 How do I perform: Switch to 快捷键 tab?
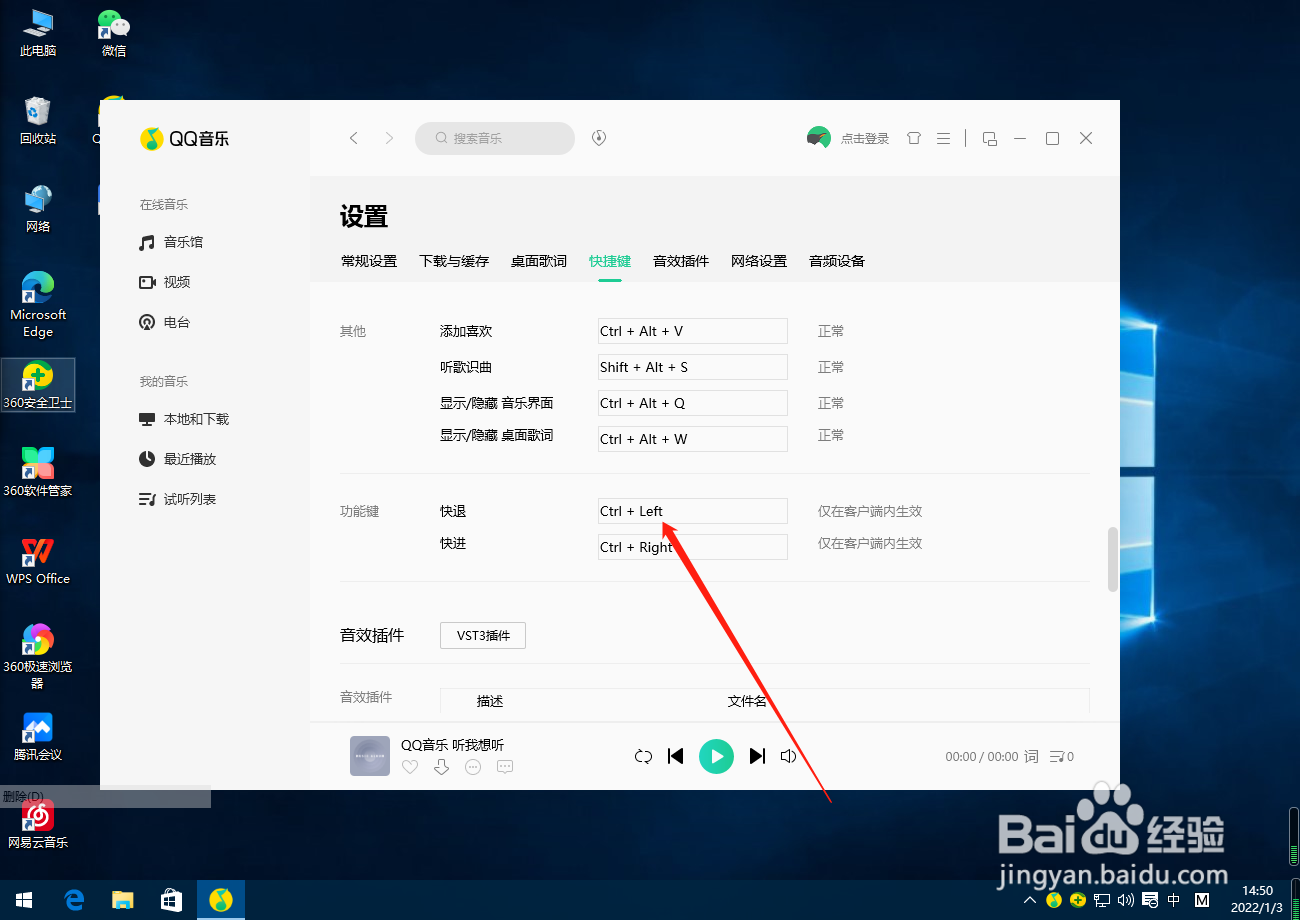tap(610, 261)
